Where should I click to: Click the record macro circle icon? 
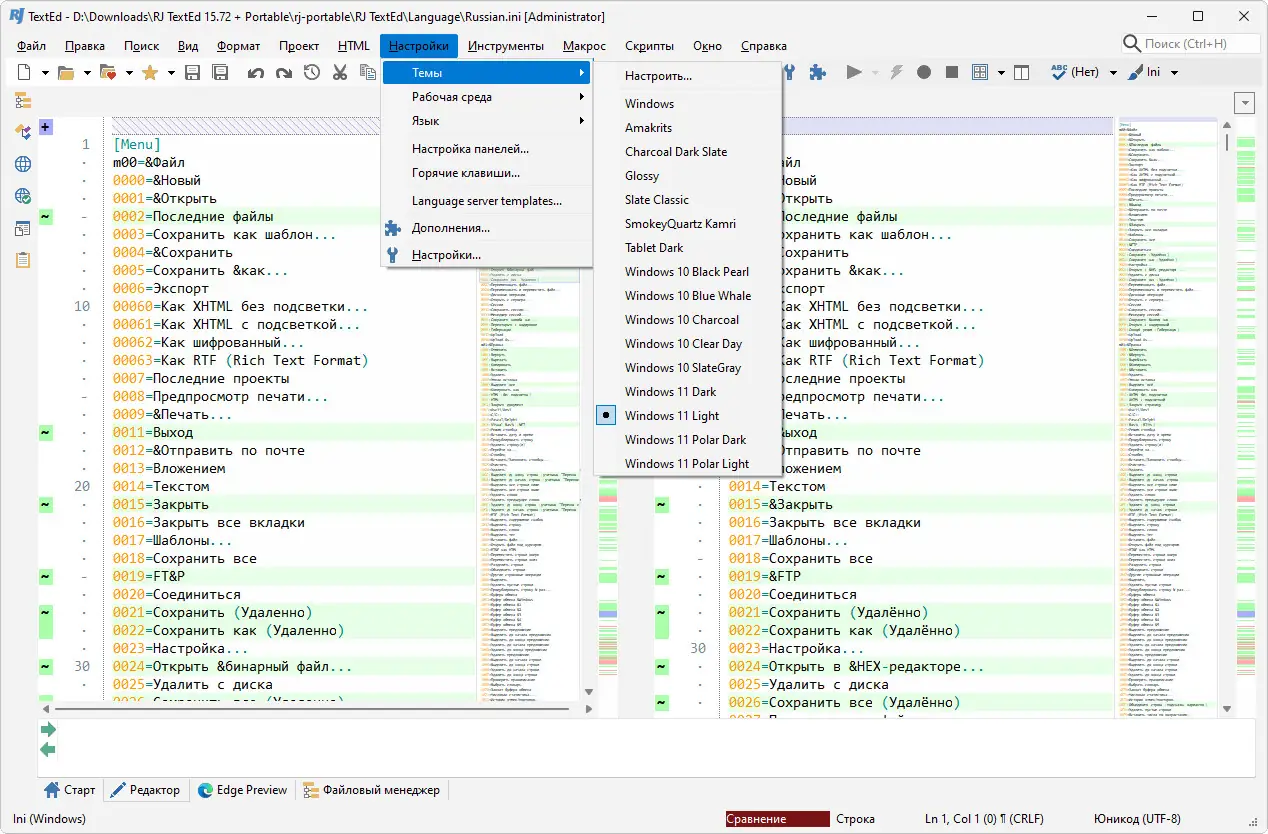click(x=924, y=72)
